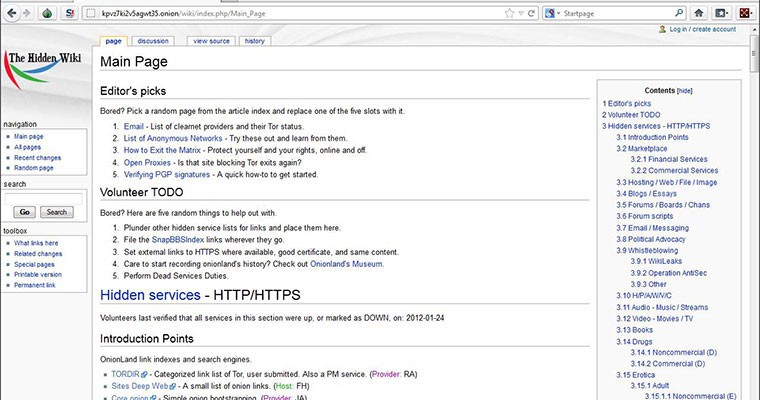Image resolution: width=760 pixels, height=400 pixels.
Task: Go to the browser Home page icon
Action: click(698, 13)
